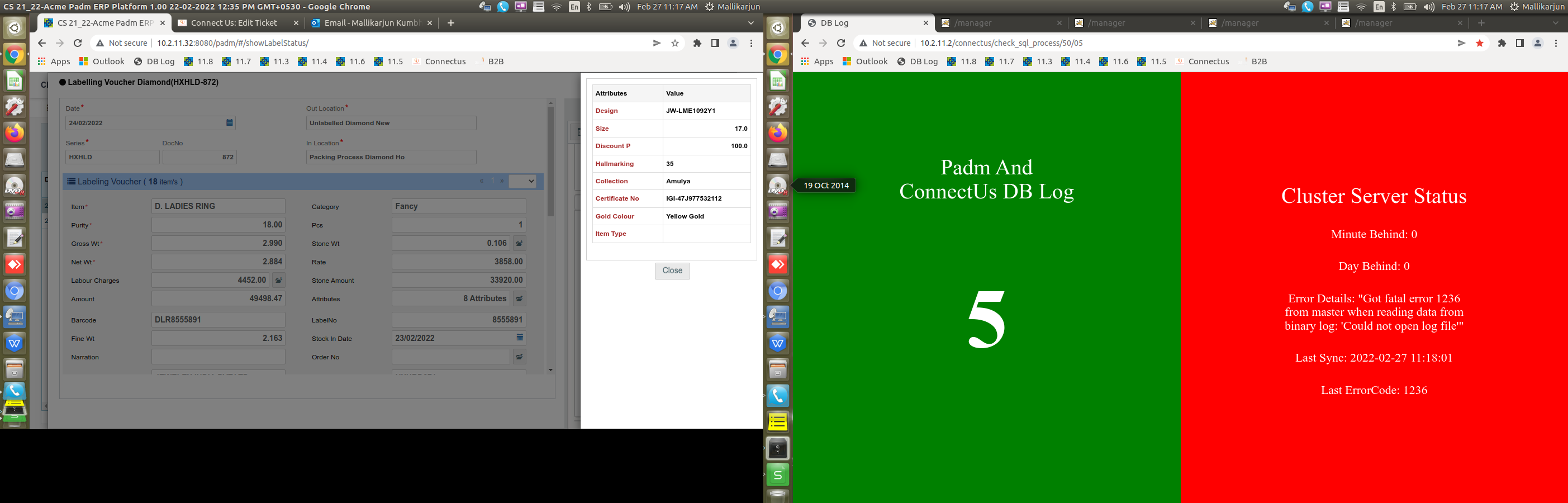Close the DB Log tab
Image resolution: width=1568 pixels, height=503 pixels.
click(x=925, y=23)
